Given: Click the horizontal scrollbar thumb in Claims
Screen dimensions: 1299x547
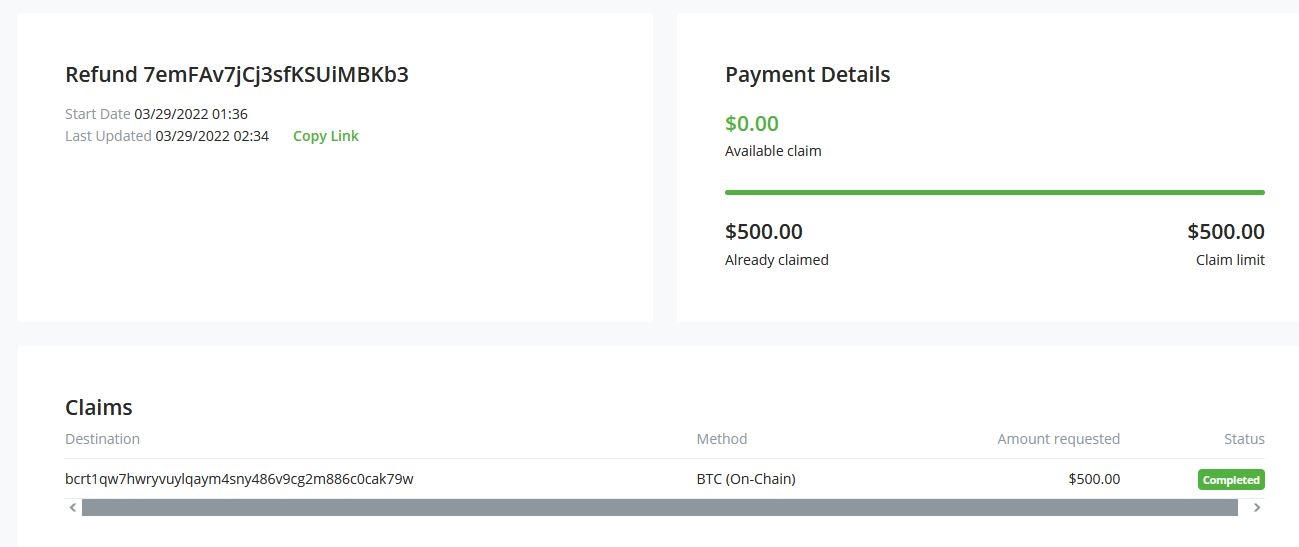Looking at the screenshot, I should [x=659, y=508].
